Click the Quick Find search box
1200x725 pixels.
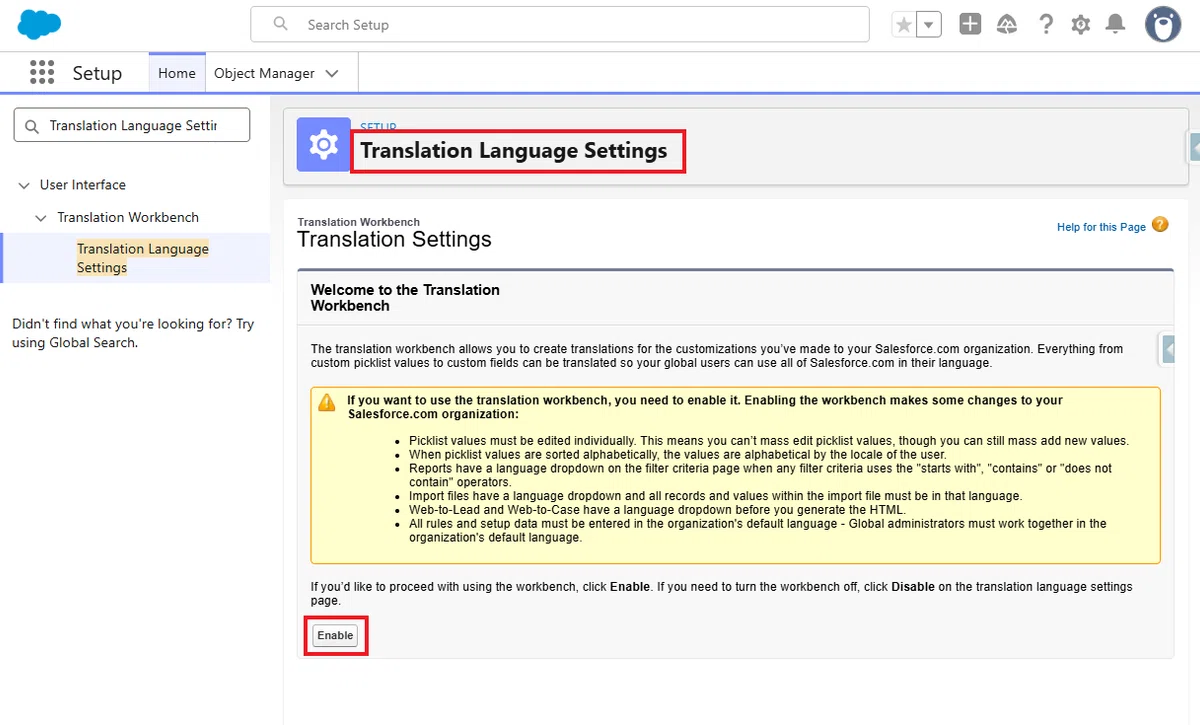[132, 125]
